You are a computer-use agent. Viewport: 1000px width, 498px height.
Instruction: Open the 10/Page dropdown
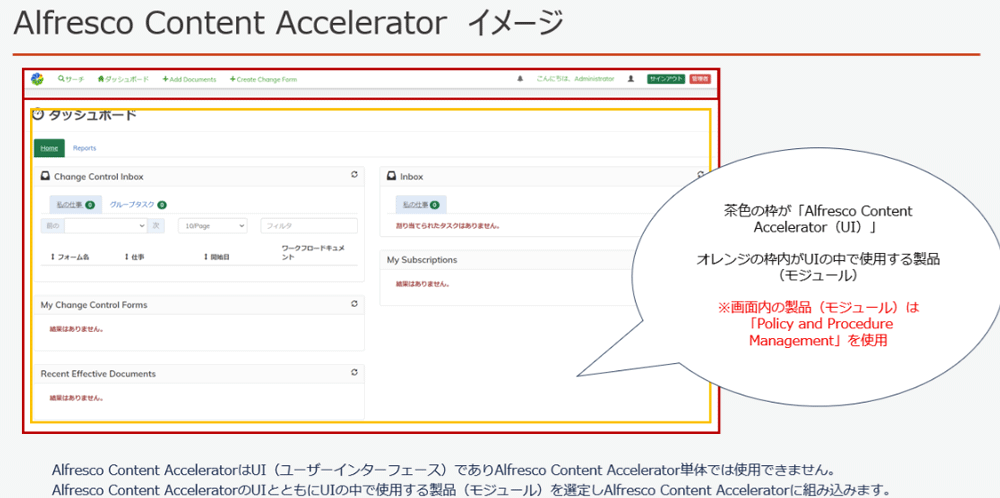tap(212, 226)
